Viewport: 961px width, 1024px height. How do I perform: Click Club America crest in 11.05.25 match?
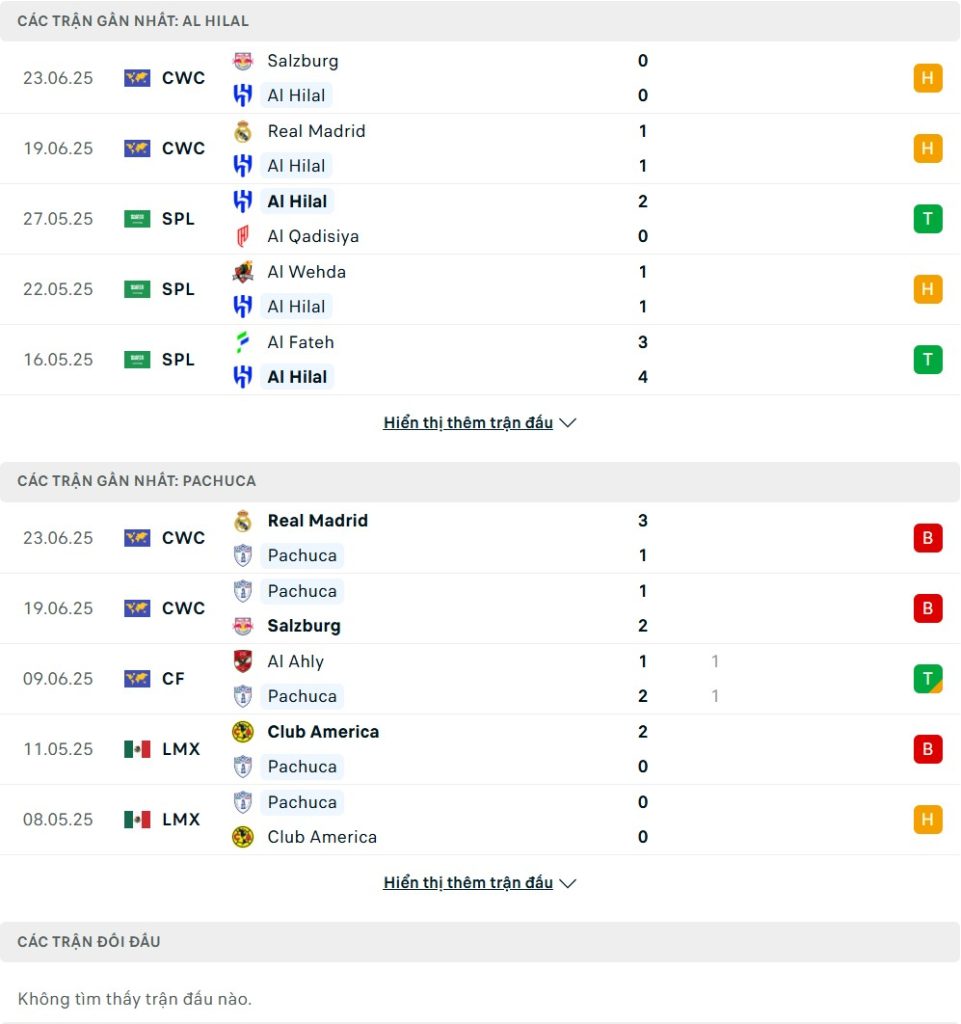[243, 732]
